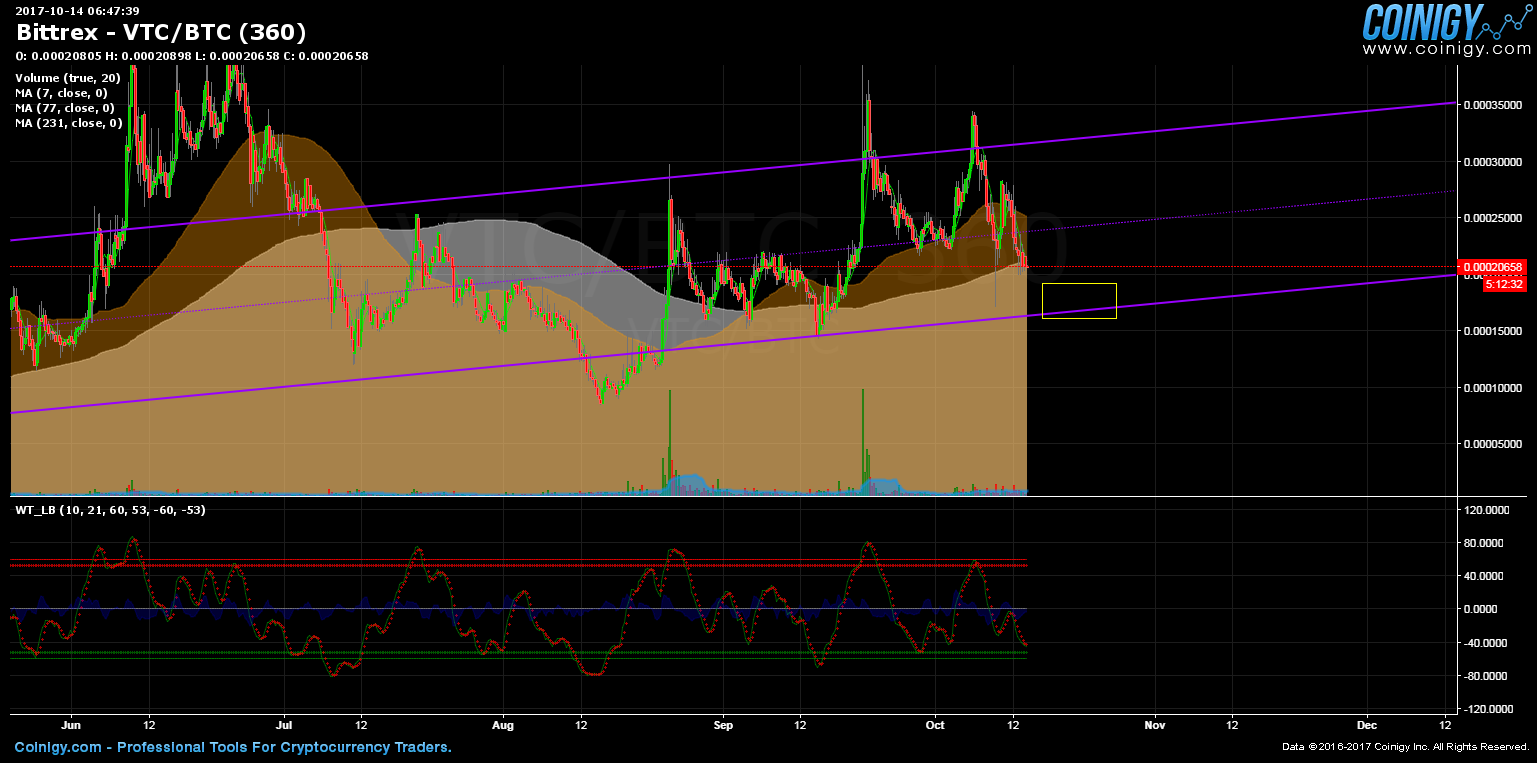This screenshot has width=1537, height=763.
Task: Click the yellow rectangle annotation on chart
Action: 1079,299
